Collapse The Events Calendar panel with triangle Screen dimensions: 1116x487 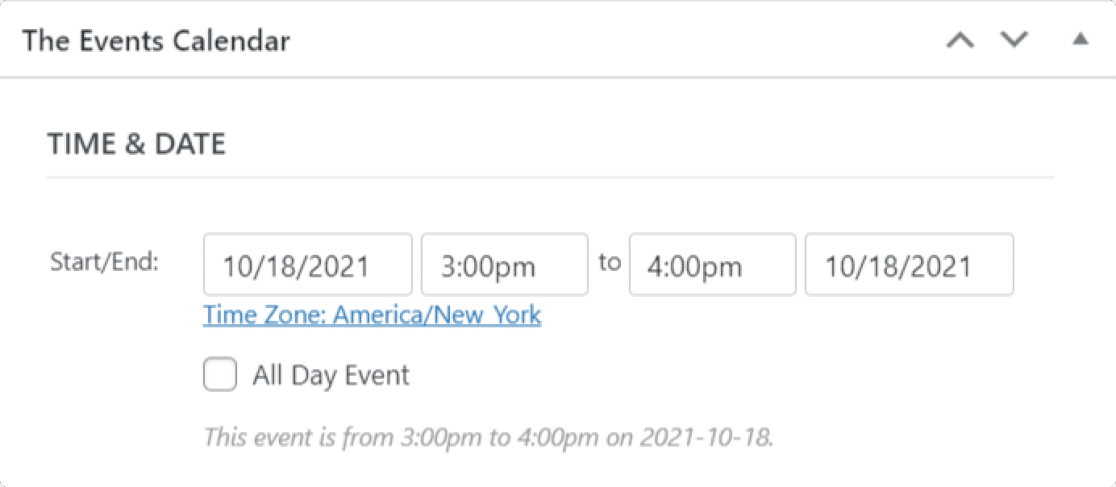tap(1079, 40)
